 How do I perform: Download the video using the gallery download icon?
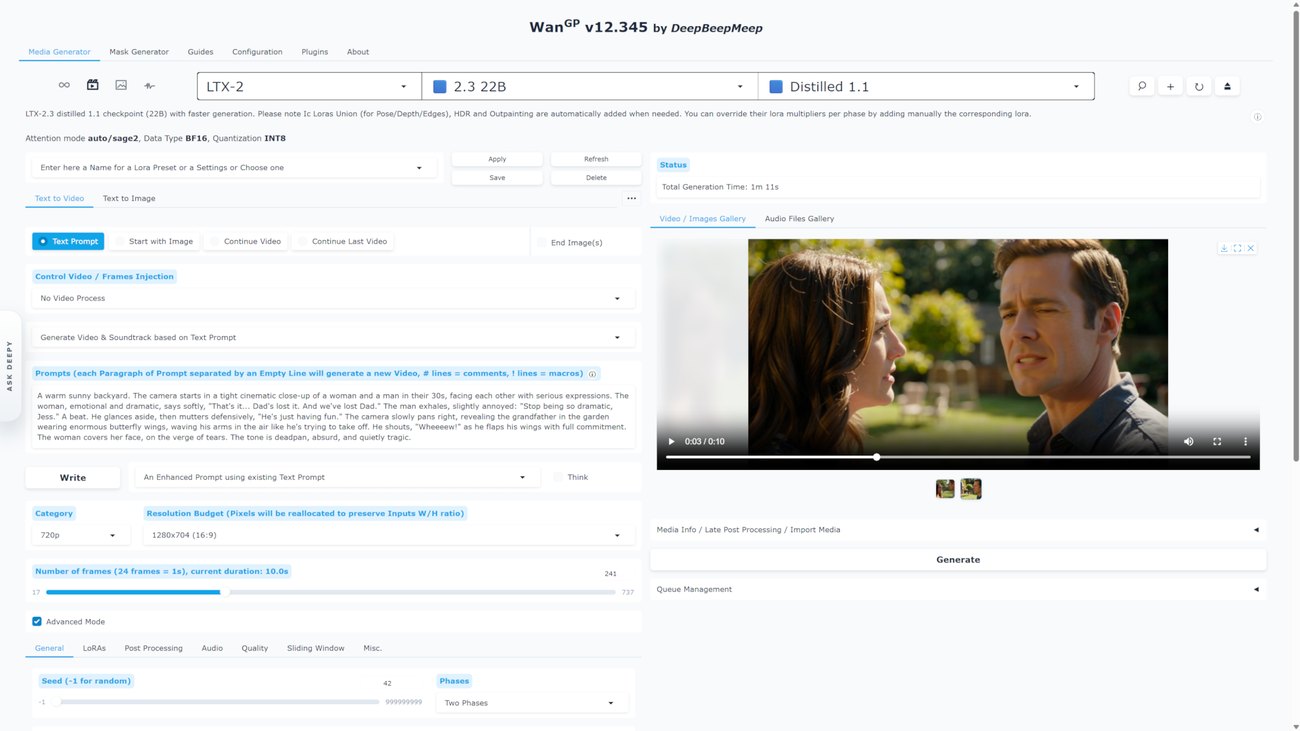pos(1224,248)
